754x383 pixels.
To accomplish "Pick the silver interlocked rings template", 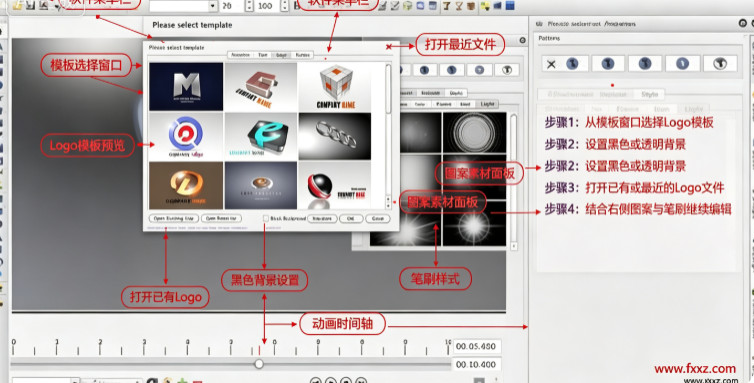I will 335,137.
